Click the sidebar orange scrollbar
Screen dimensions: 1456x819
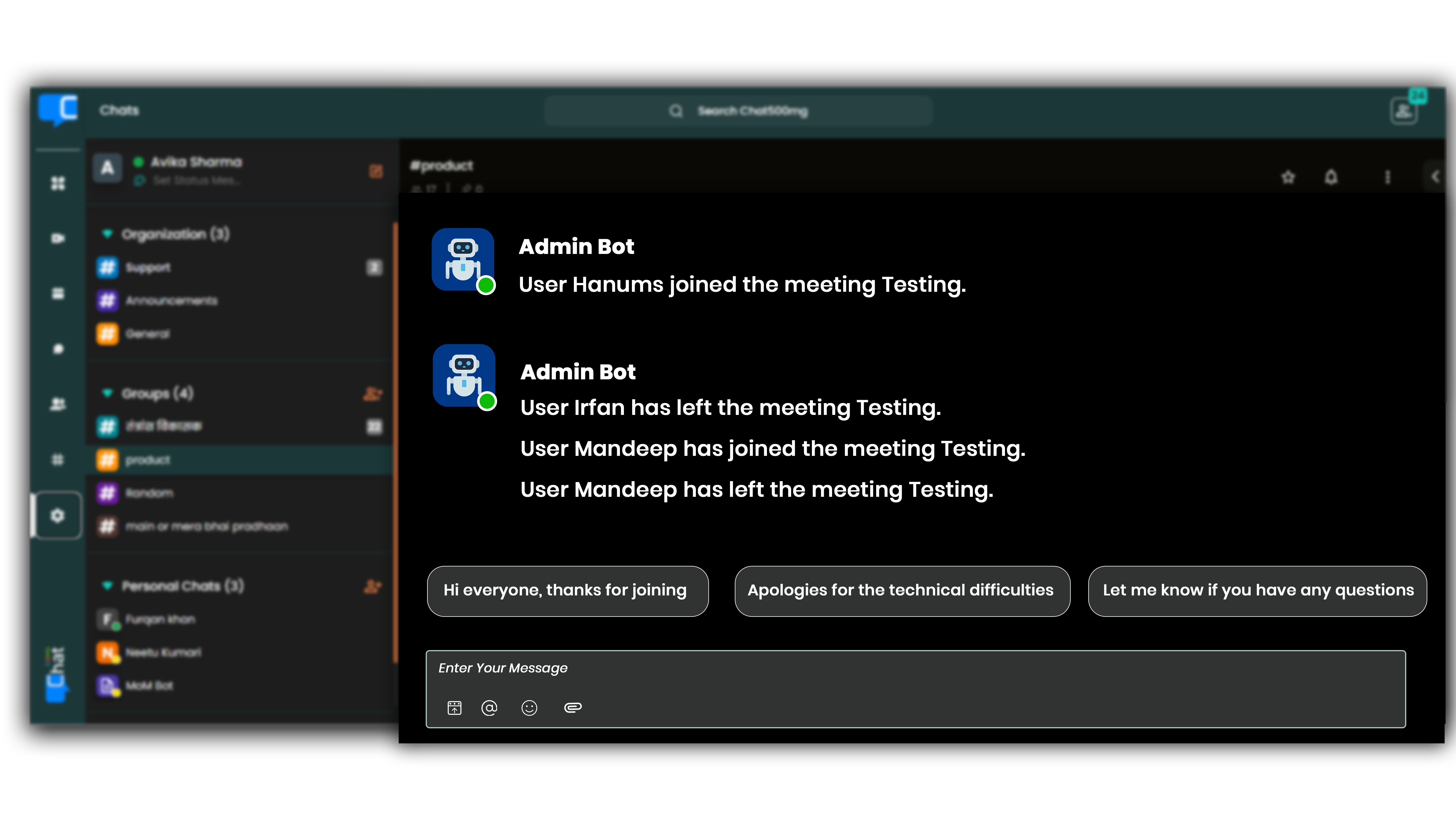click(x=395, y=442)
